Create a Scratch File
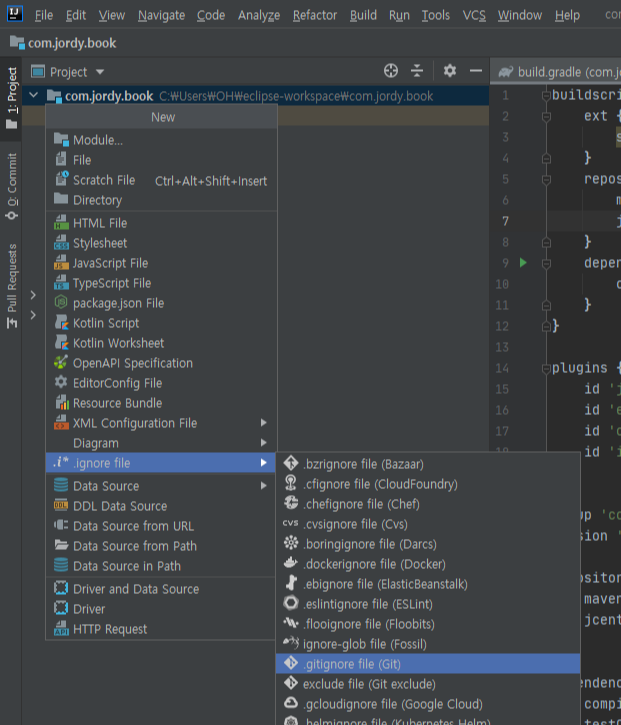The width and height of the screenshot is (621, 725). [x=161, y=180]
